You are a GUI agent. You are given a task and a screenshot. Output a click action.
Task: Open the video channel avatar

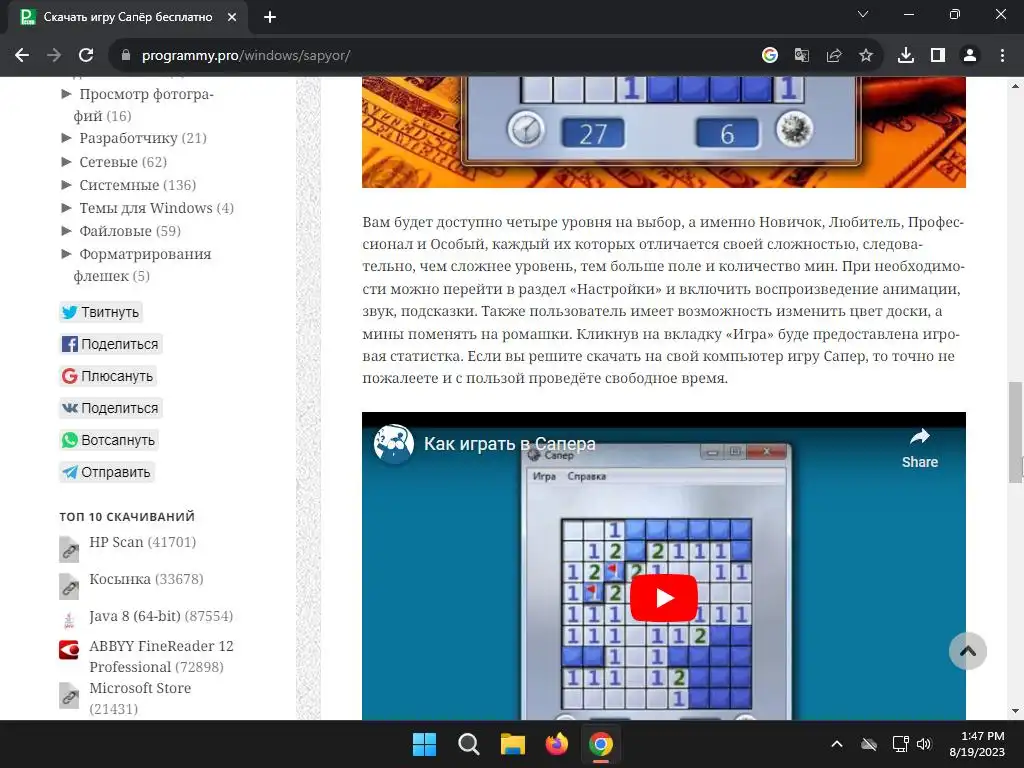click(x=394, y=444)
